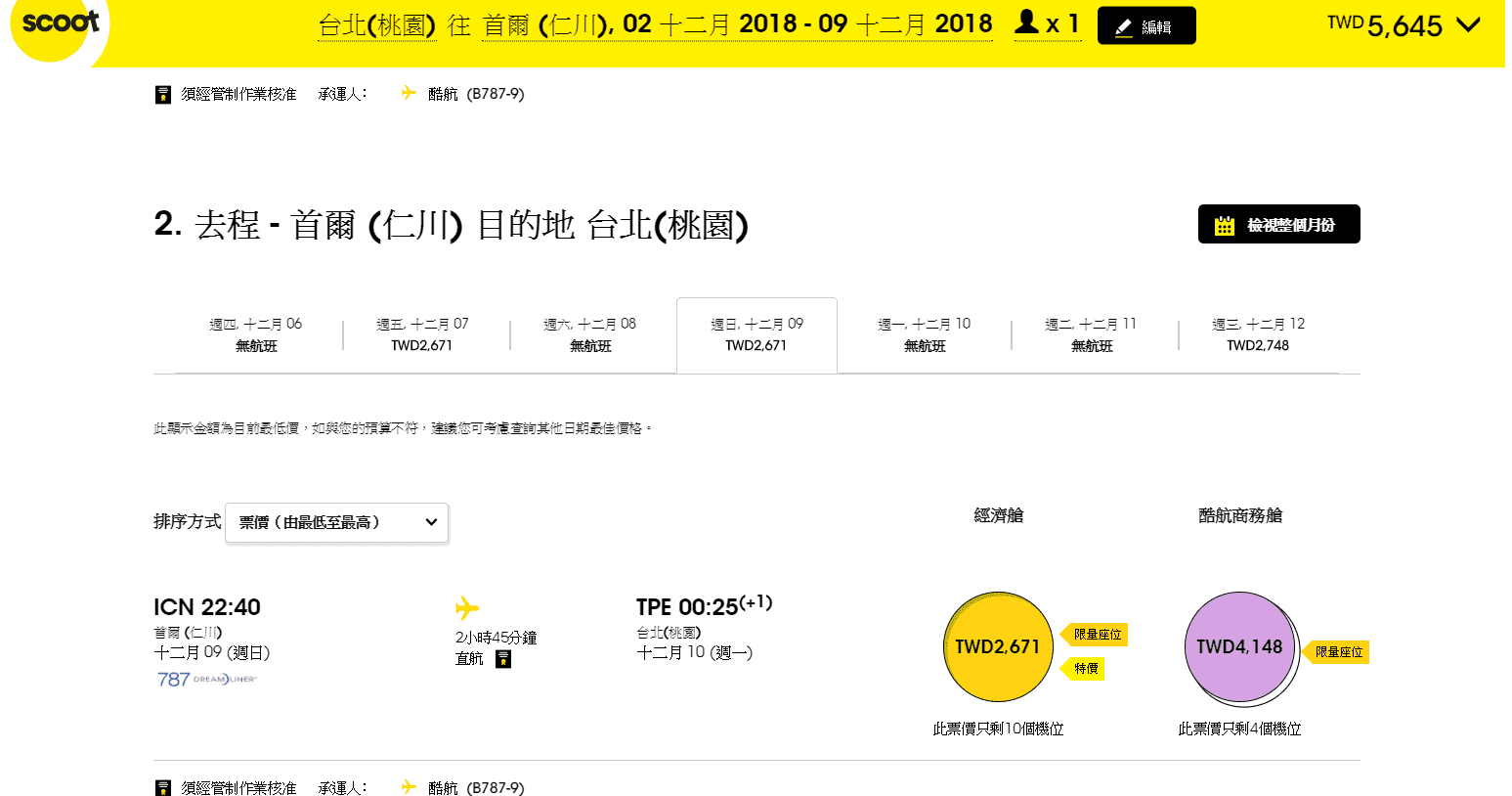The width and height of the screenshot is (1512, 796).
Task: Select 週一 十二月 10 date tab
Action: (925, 334)
